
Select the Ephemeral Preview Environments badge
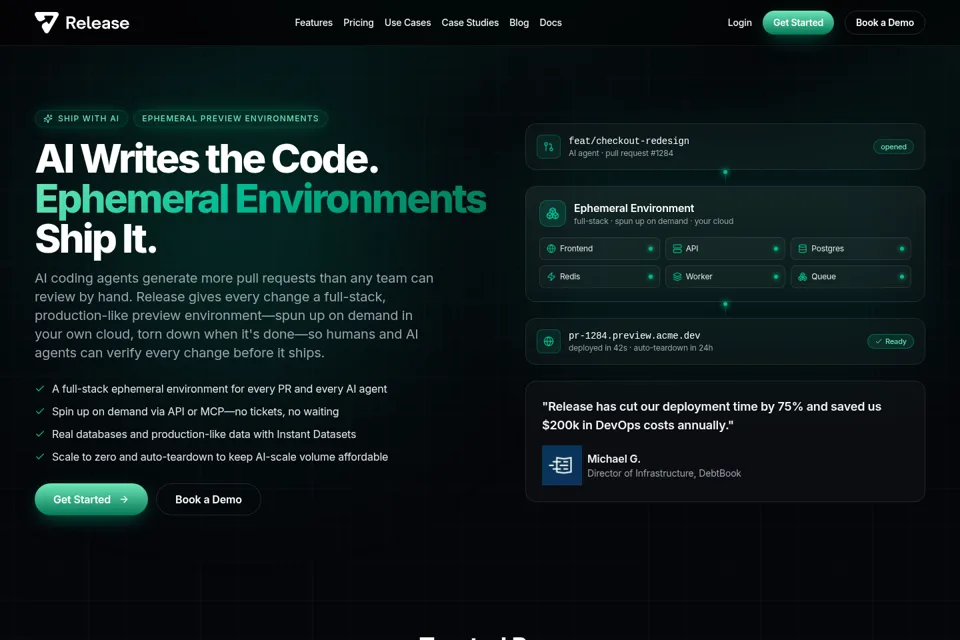tap(230, 118)
